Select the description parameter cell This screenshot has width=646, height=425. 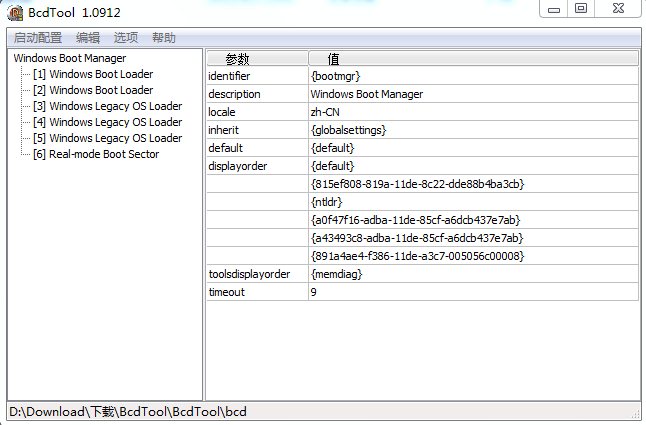click(257, 94)
